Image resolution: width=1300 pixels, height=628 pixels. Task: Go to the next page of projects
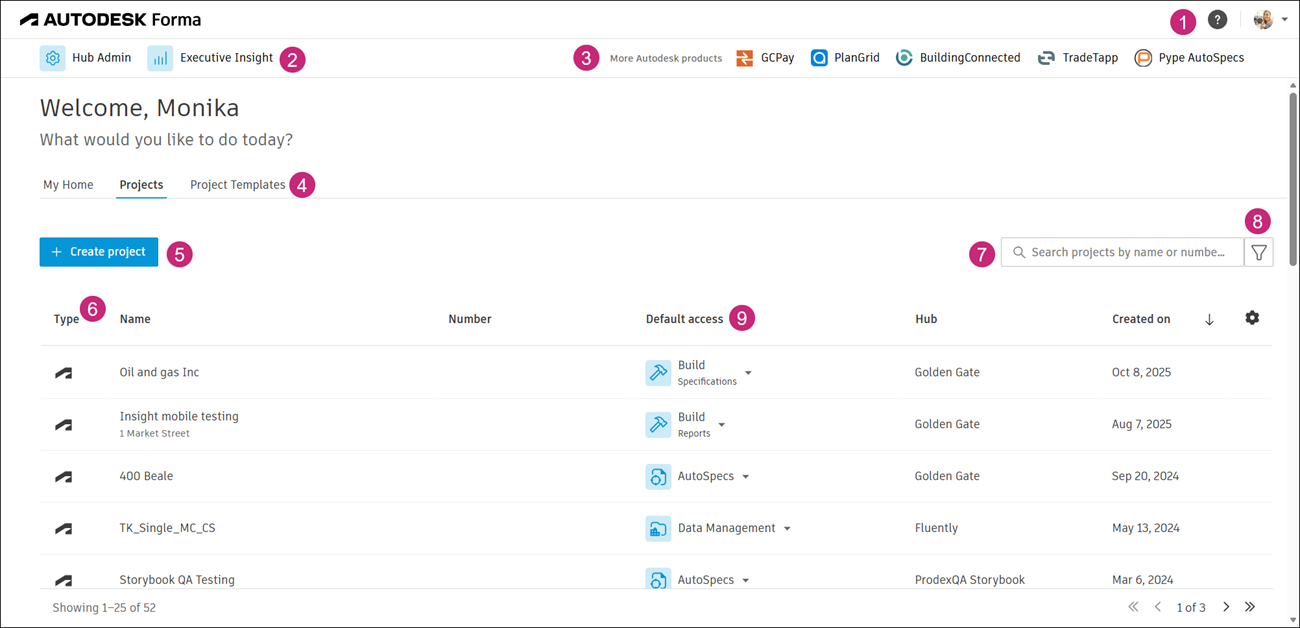(x=1226, y=607)
